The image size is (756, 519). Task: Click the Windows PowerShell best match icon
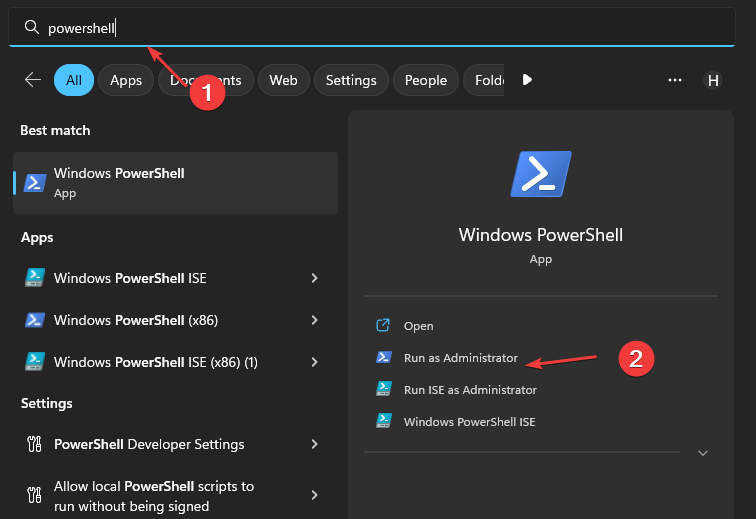(35, 183)
